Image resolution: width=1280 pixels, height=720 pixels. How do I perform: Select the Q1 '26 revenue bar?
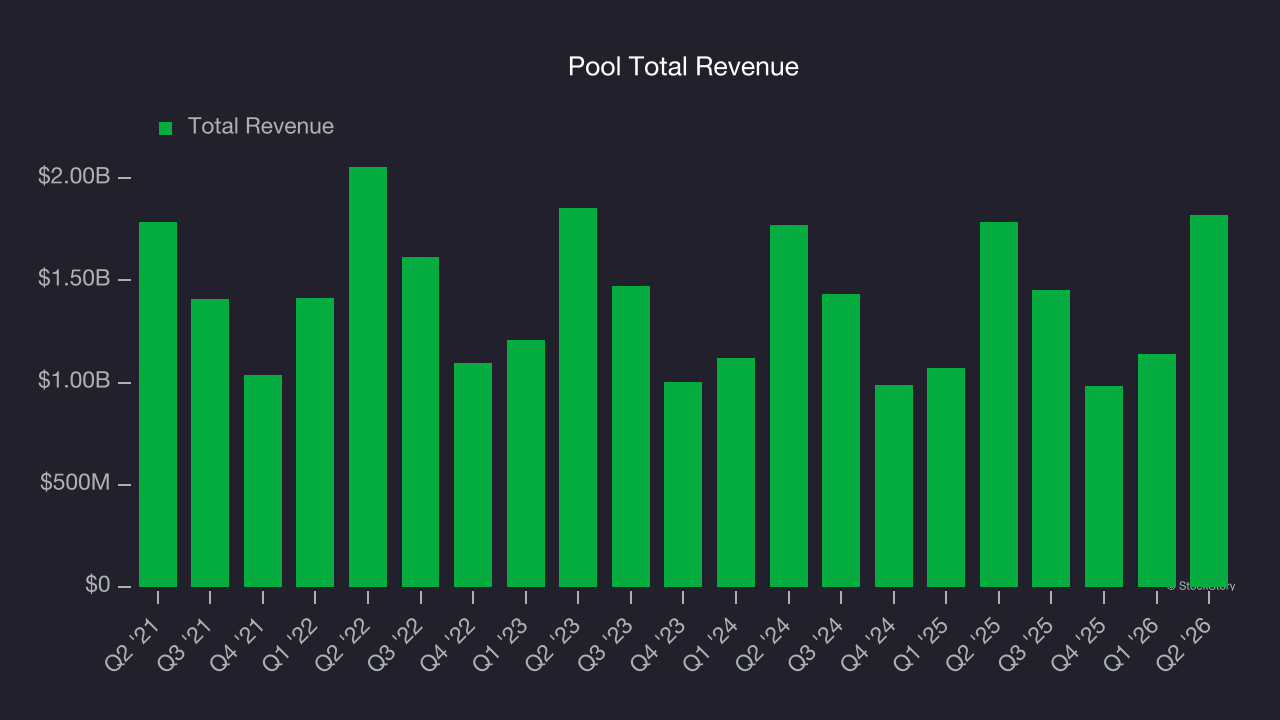[1157, 470]
